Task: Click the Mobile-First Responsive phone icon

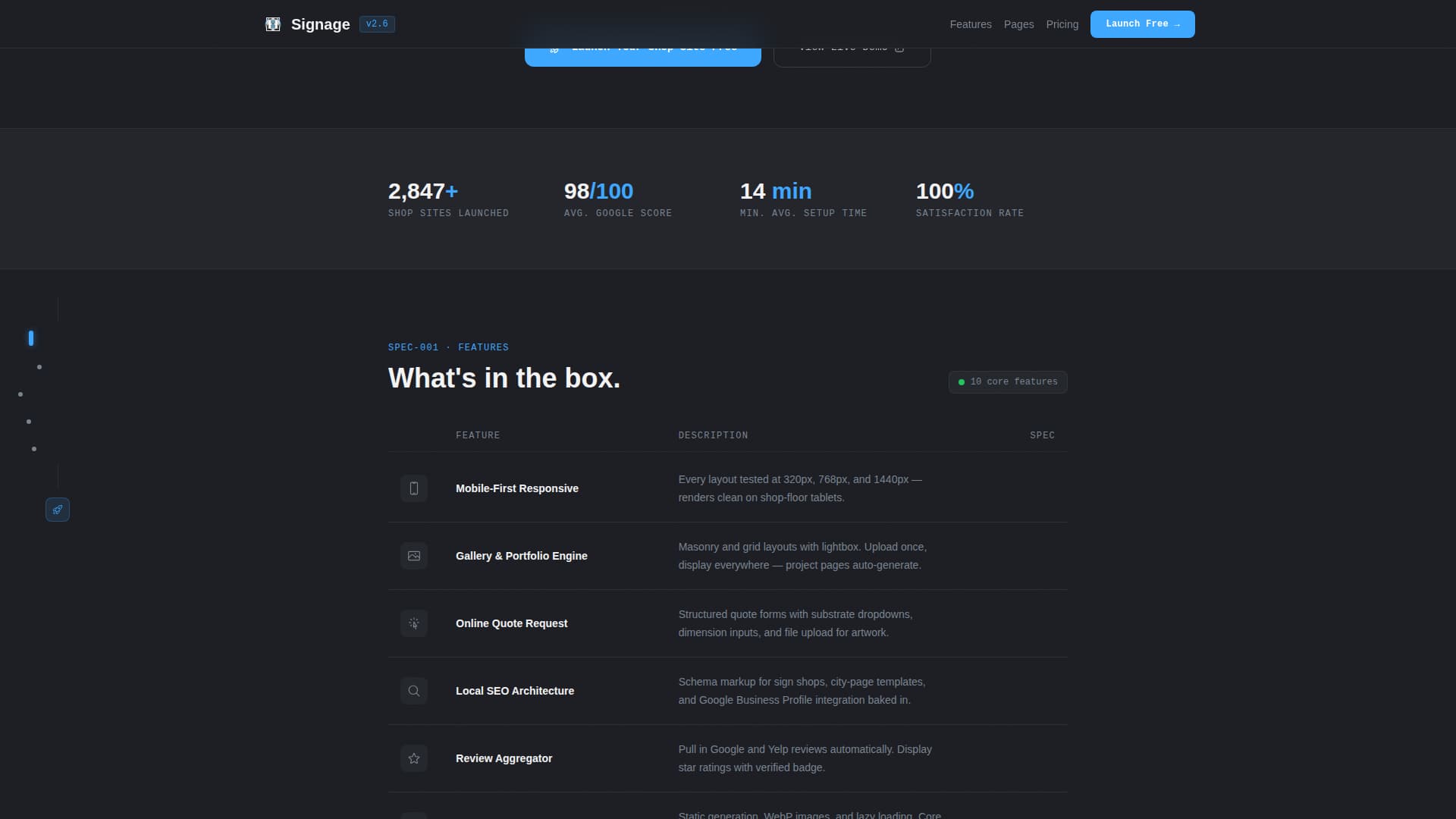Action: (414, 488)
